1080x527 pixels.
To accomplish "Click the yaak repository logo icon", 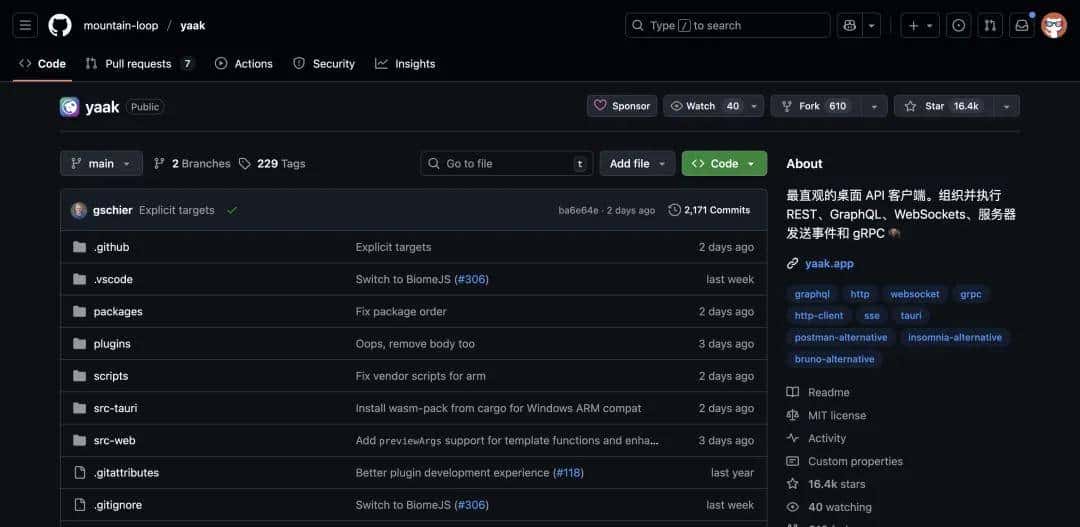I will pyautogui.click(x=70, y=107).
